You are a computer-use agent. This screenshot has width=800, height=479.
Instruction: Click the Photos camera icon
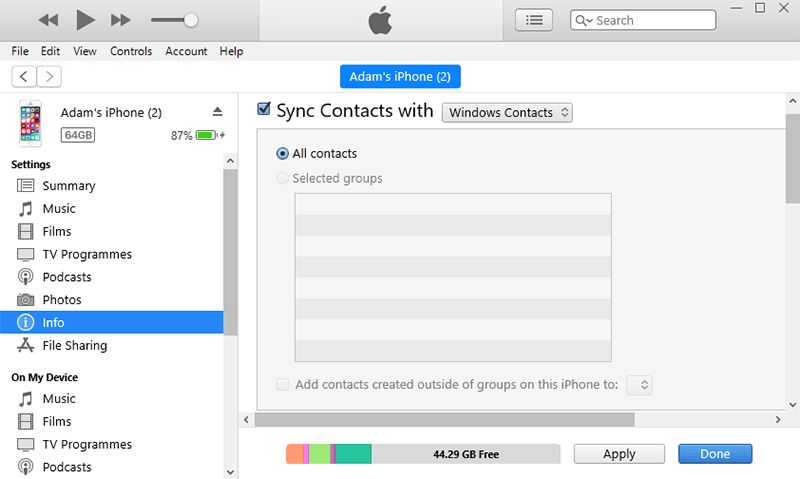click(x=26, y=299)
